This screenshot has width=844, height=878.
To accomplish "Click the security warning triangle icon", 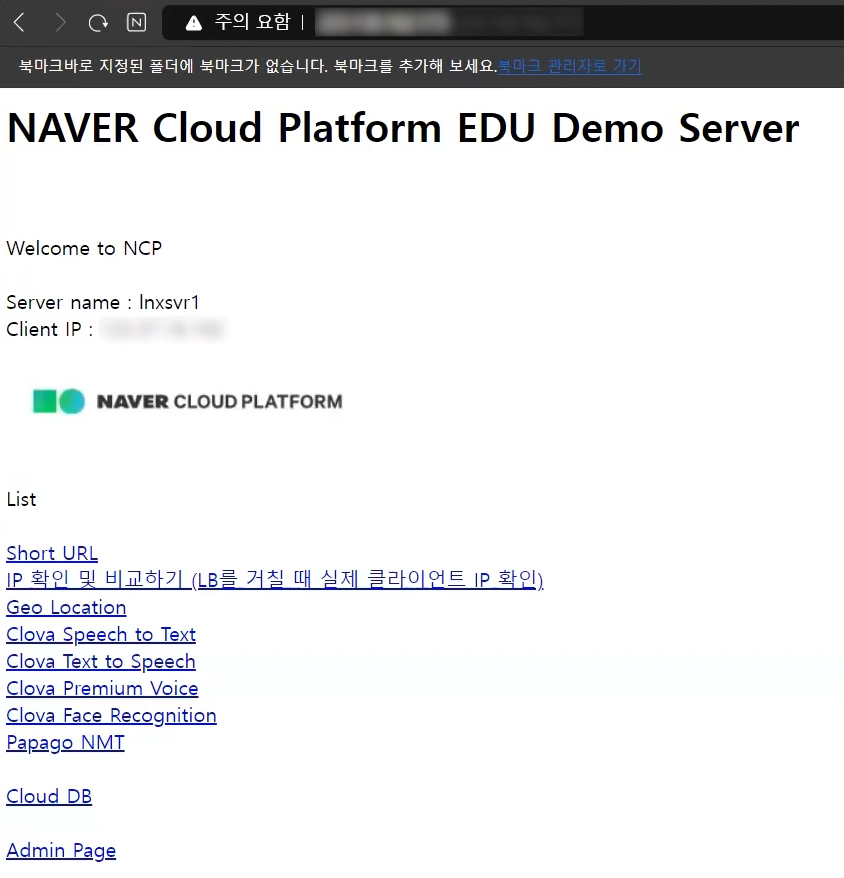I will (x=194, y=23).
